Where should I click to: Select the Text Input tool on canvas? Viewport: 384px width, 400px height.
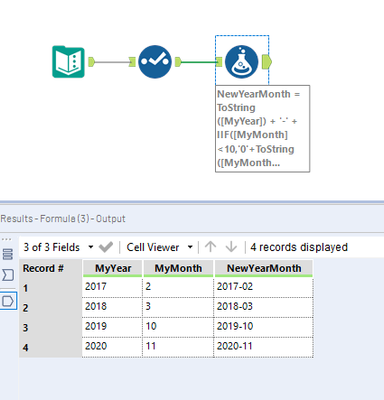(68, 62)
